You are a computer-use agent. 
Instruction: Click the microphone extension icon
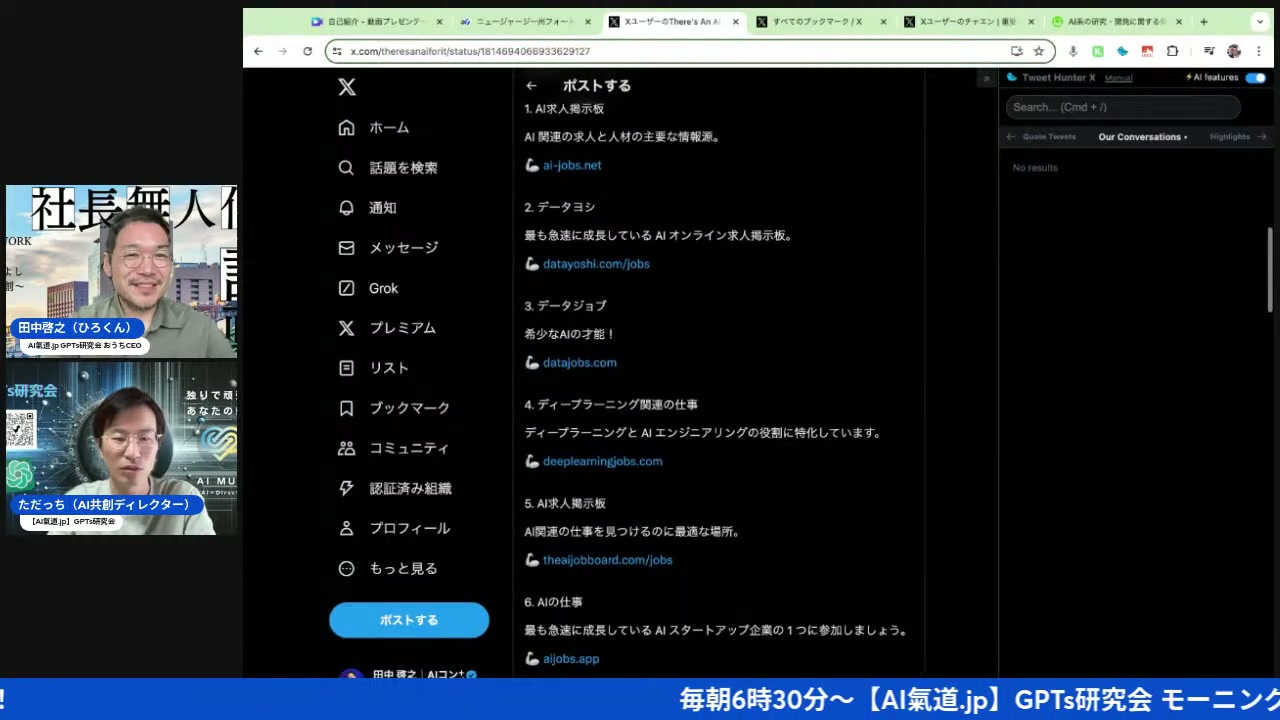pyautogui.click(x=1073, y=51)
